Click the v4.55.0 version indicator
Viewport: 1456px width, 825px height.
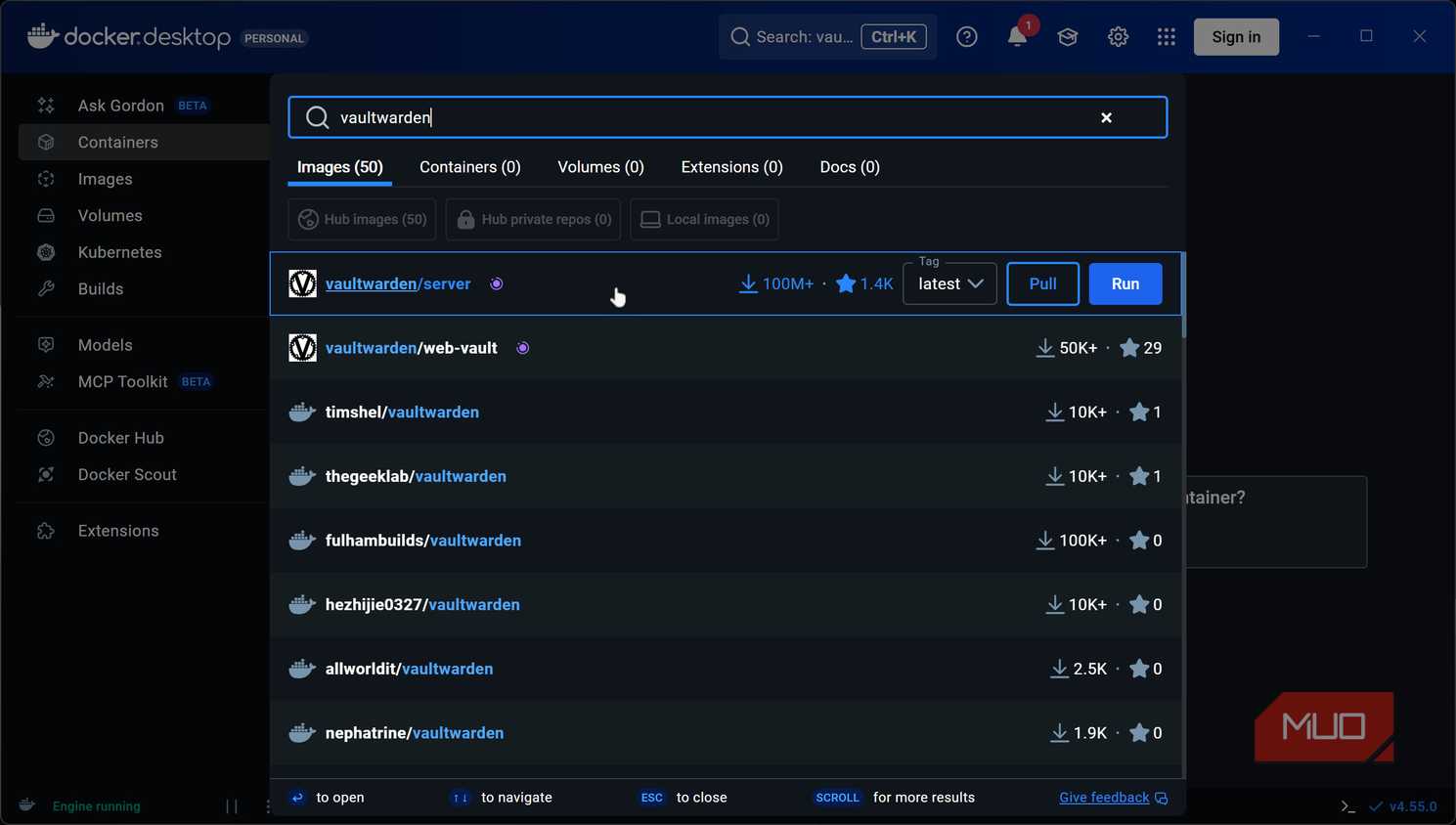click(x=1402, y=806)
